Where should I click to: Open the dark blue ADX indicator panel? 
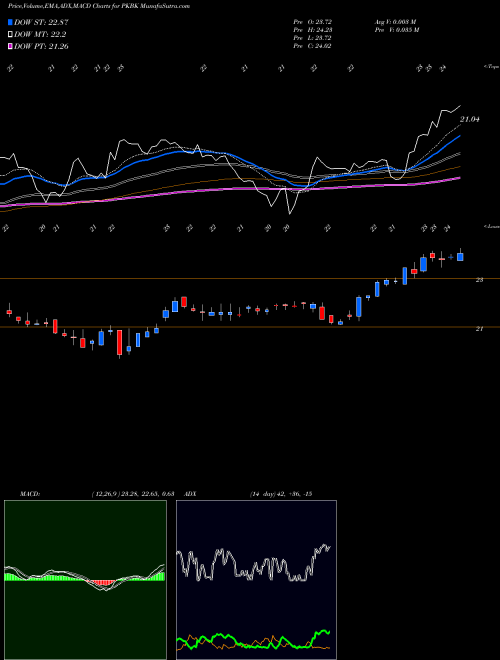[x=256, y=580]
